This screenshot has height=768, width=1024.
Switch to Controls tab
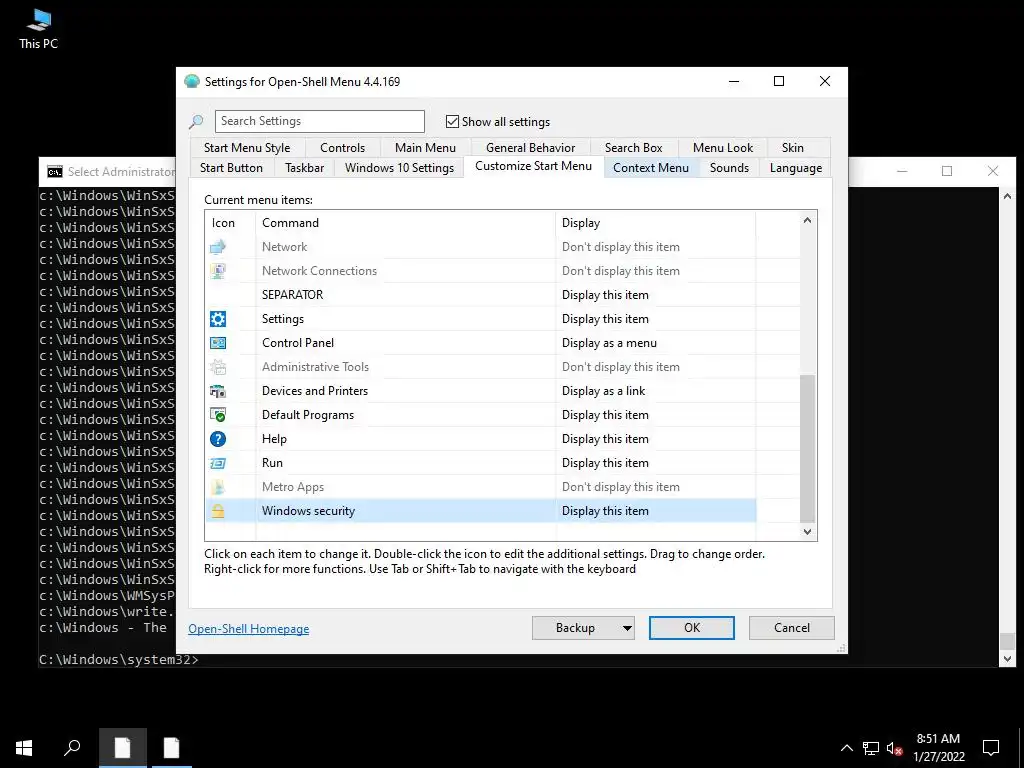coord(342,148)
